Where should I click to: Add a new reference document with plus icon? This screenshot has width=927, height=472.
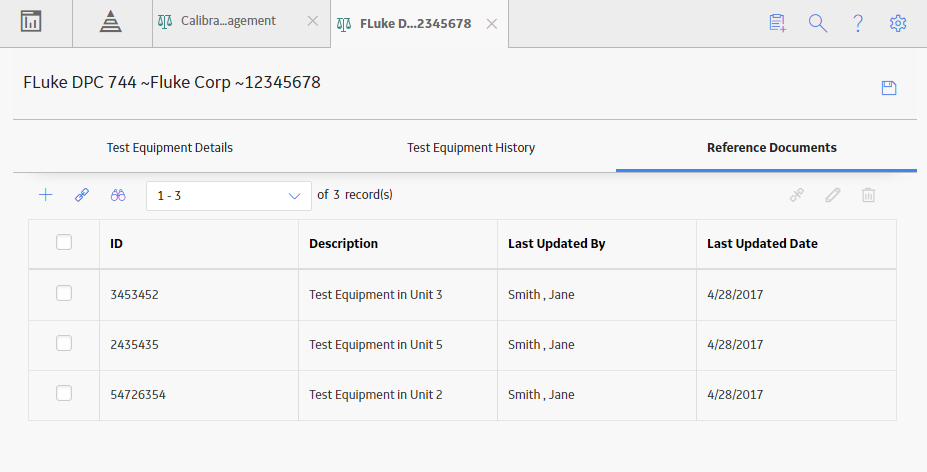click(46, 195)
